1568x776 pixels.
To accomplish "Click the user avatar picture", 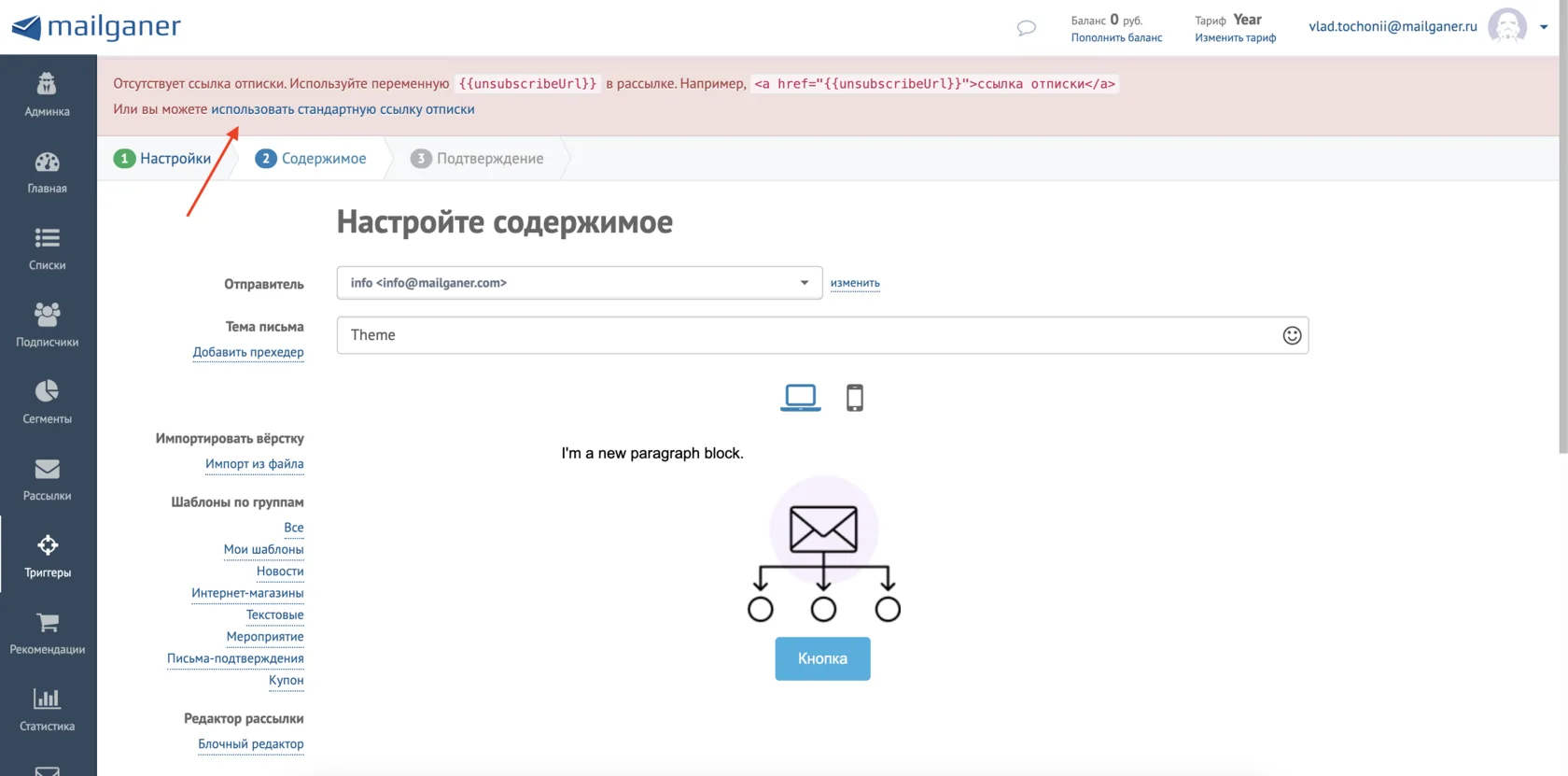I will 1507,26.
